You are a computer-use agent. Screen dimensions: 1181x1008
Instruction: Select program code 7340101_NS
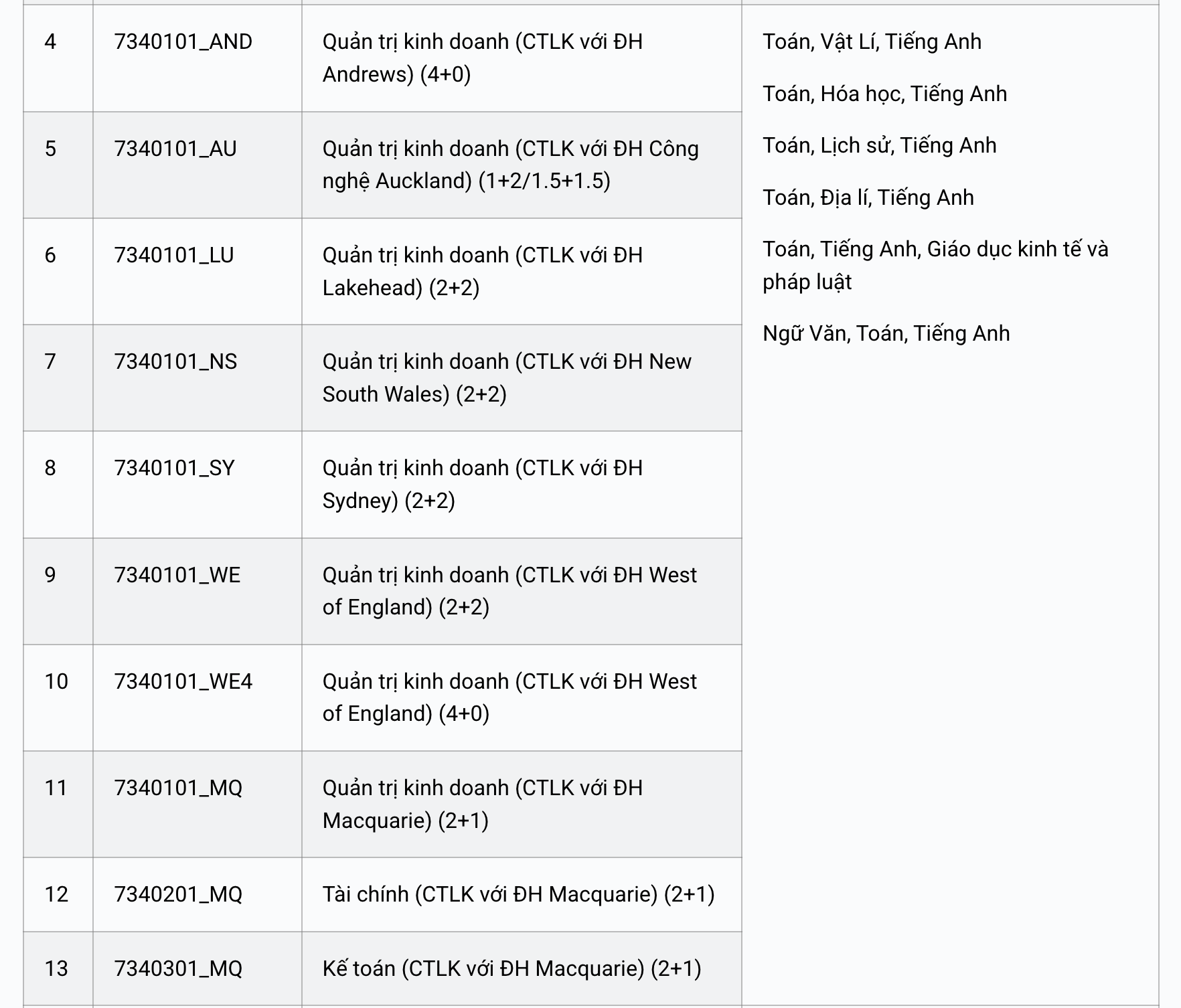pos(175,361)
